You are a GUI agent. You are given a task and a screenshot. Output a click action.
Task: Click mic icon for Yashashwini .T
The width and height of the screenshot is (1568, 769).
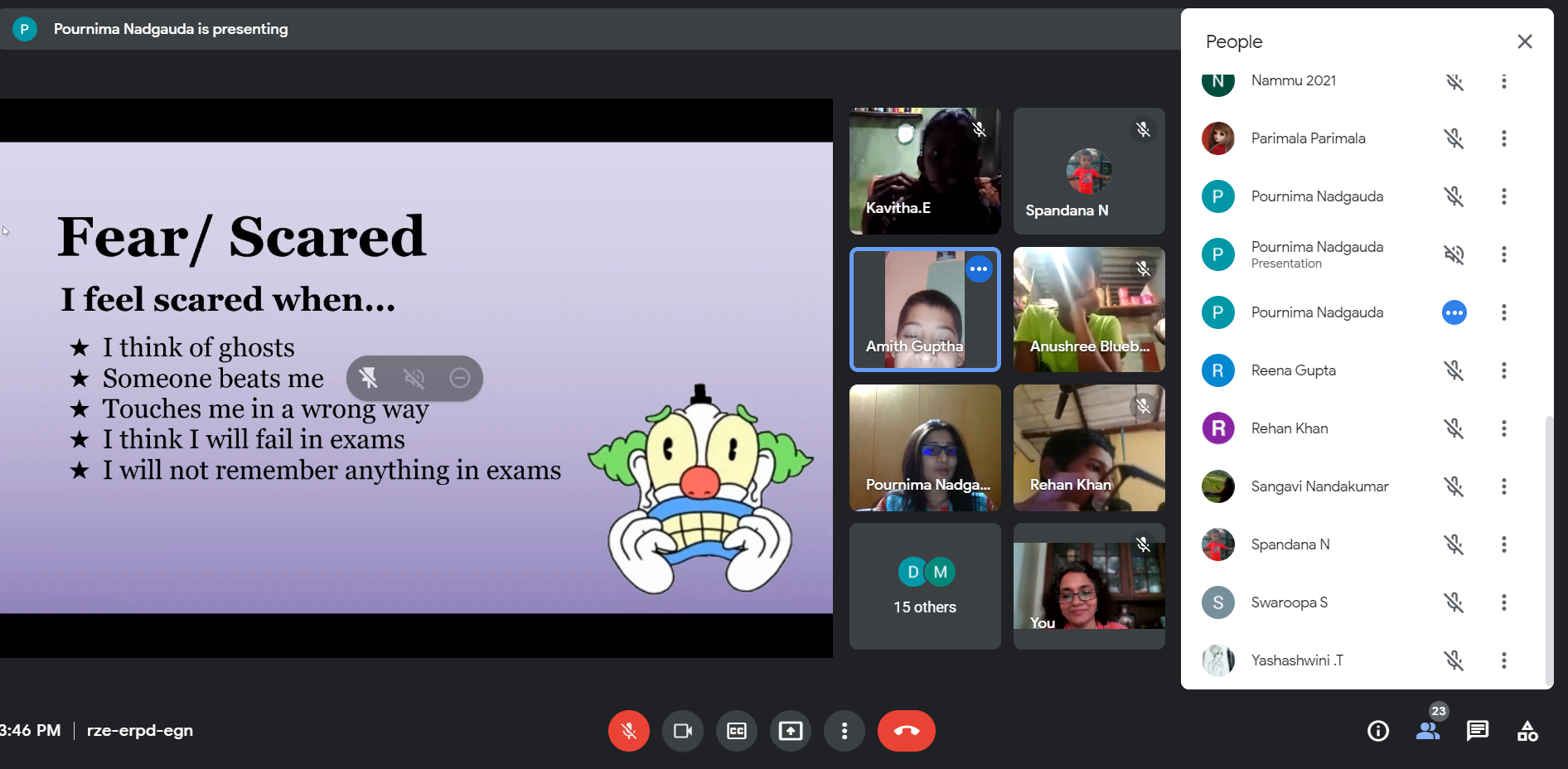pos(1454,660)
